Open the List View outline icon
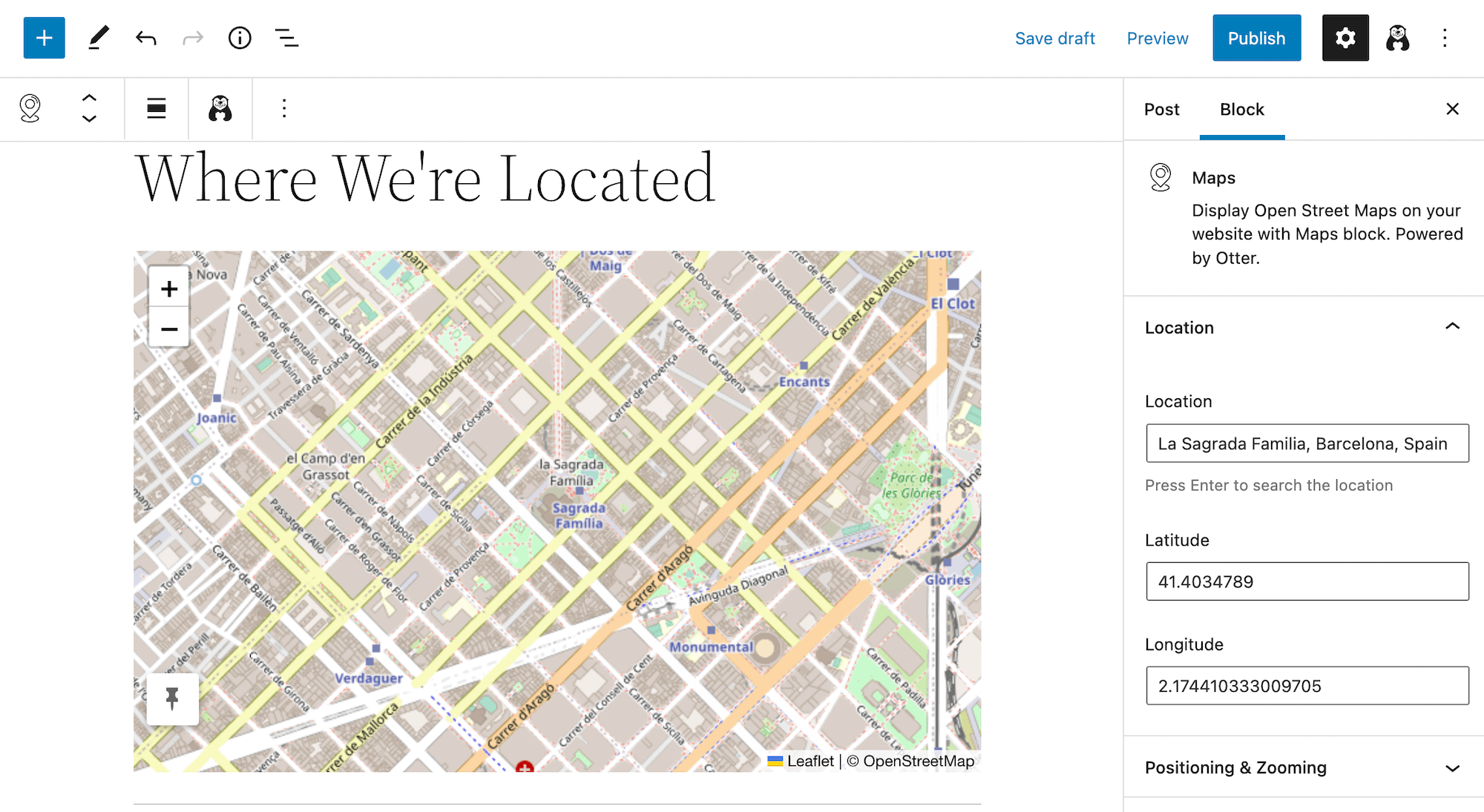The width and height of the screenshot is (1484, 812). coord(286,38)
